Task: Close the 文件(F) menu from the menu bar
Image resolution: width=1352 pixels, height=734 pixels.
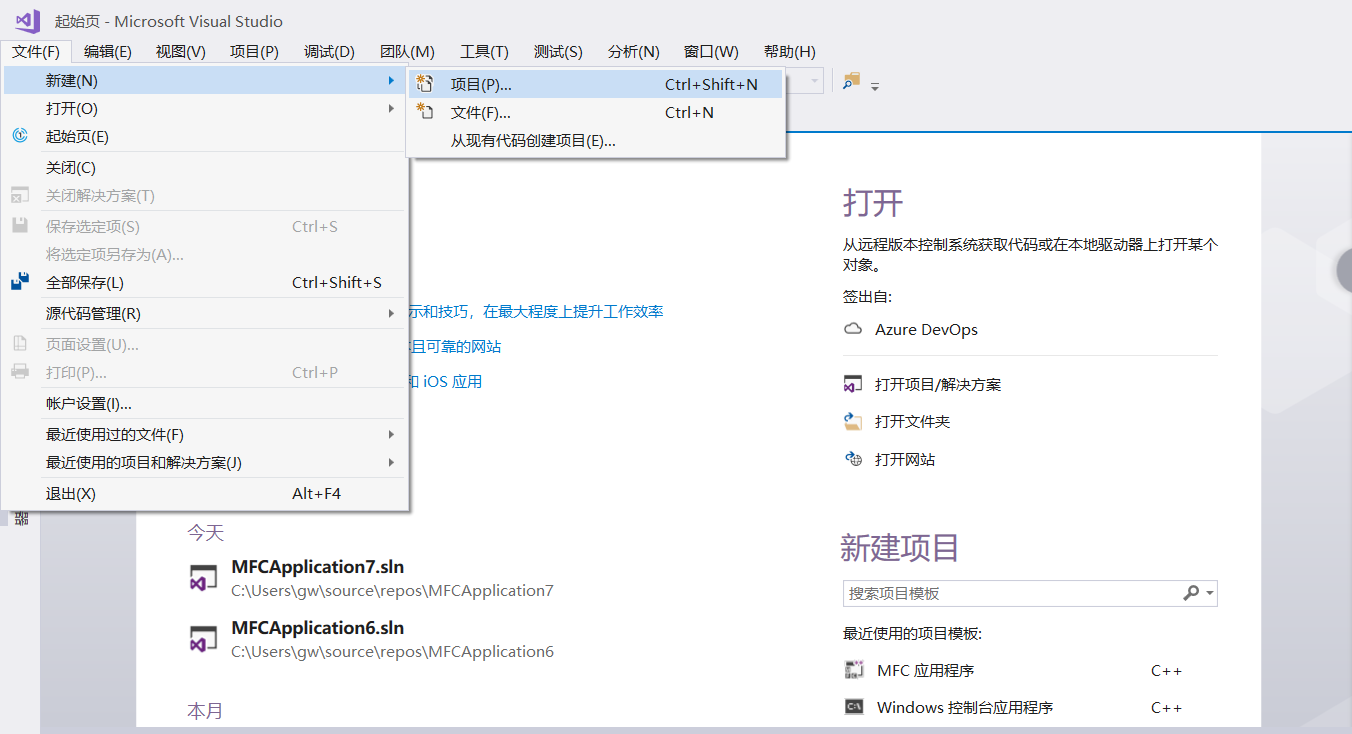Action: click(36, 52)
